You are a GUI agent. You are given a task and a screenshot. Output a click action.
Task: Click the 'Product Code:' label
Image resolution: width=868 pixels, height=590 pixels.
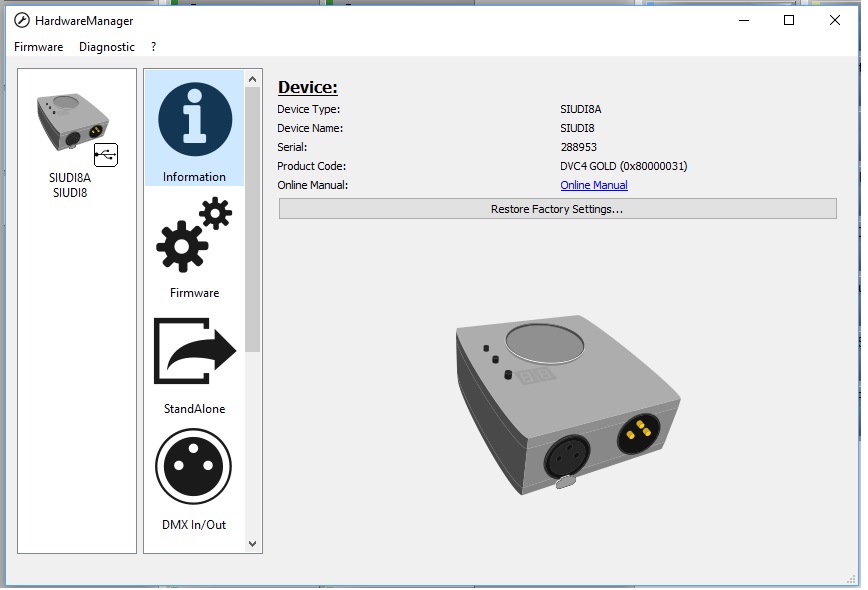click(x=312, y=166)
